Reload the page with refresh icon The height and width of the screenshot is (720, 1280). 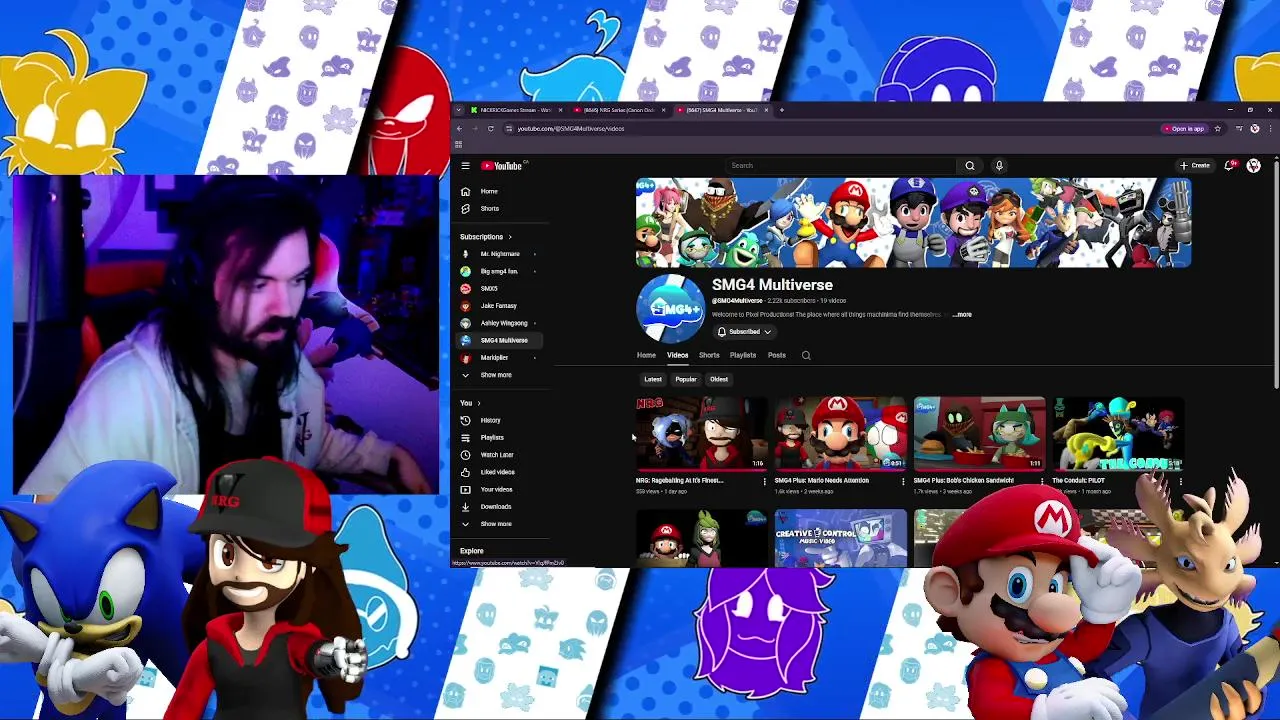click(490, 129)
